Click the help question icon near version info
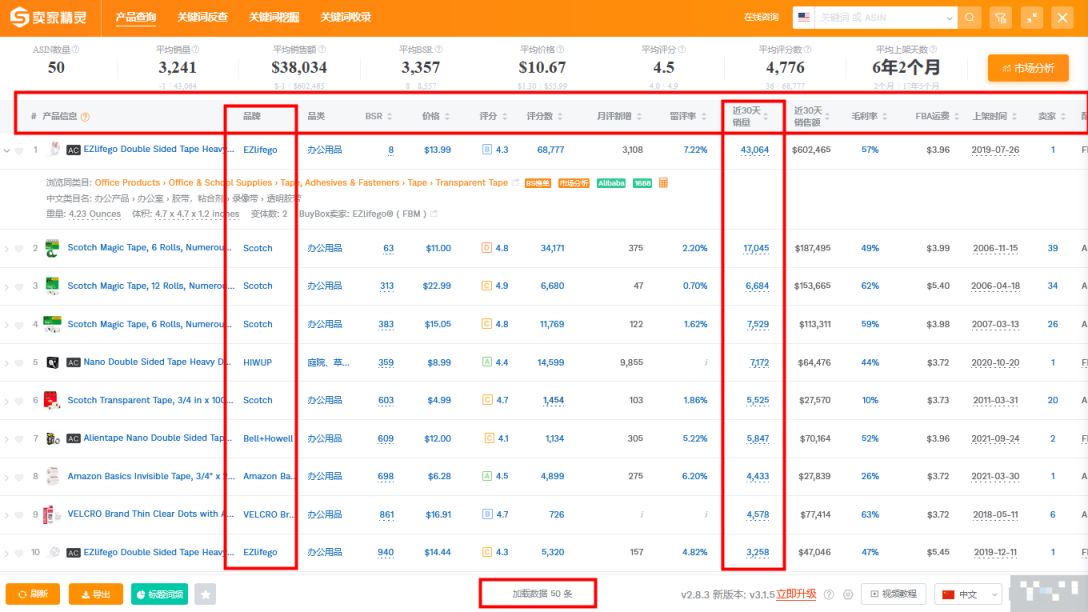This screenshot has width=1088, height=612. [828, 595]
